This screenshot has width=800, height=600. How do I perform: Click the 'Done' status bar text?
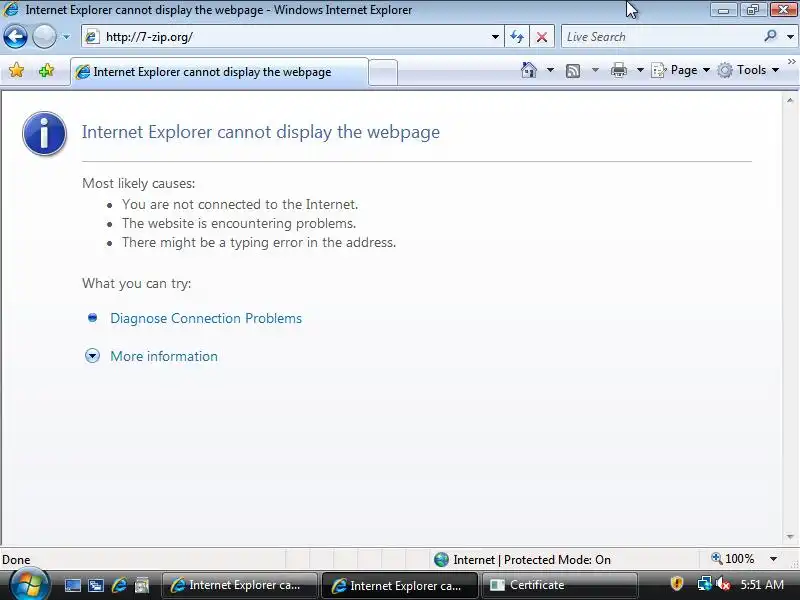coord(16,560)
